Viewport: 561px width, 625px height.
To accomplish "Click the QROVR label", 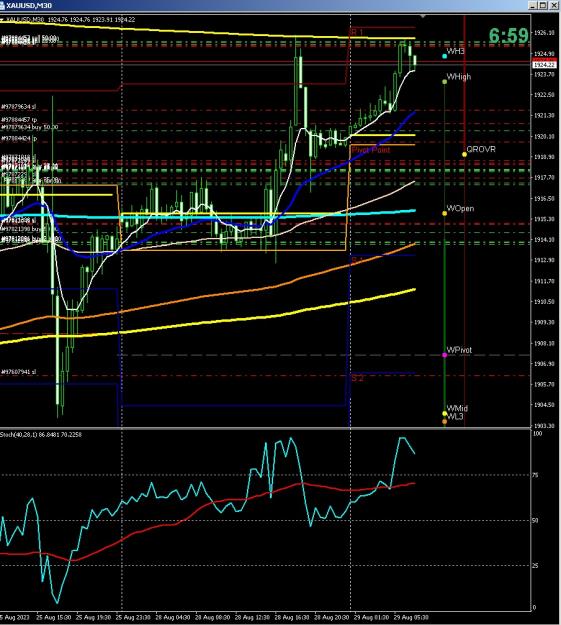I will [481, 149].
